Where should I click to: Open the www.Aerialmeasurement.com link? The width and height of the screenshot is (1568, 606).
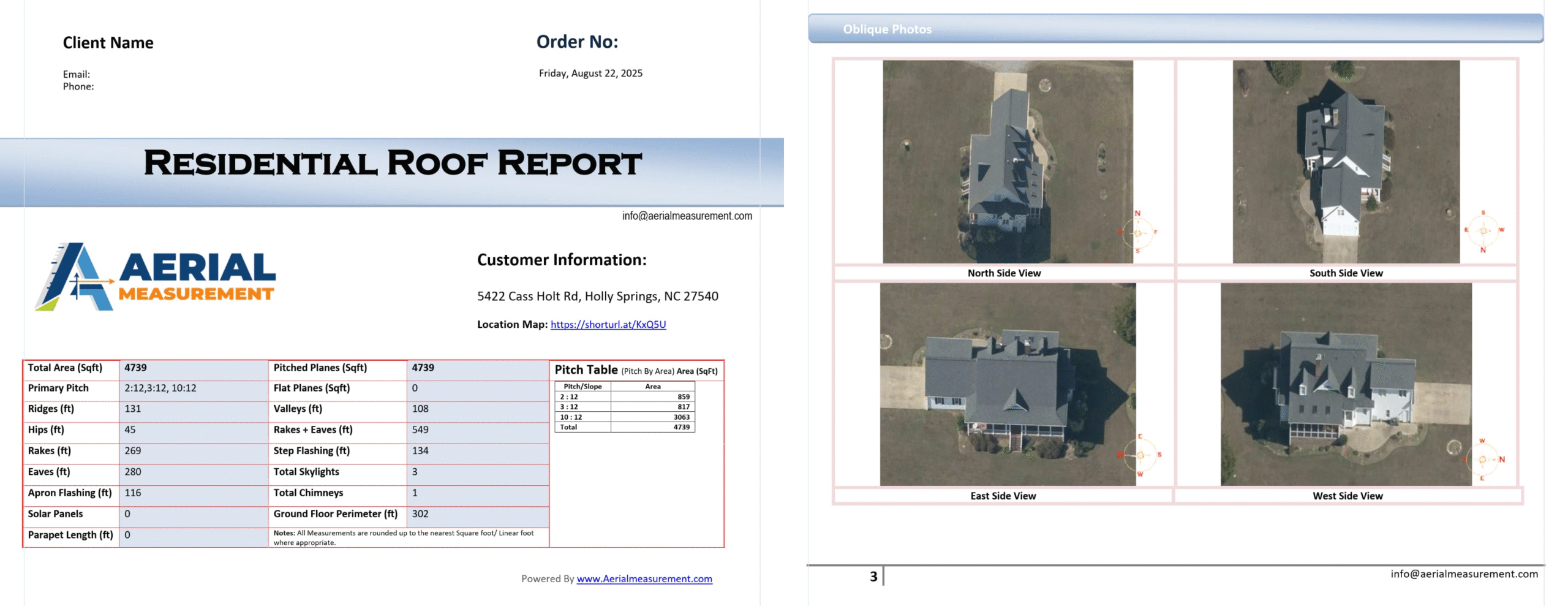coord(644,578)
